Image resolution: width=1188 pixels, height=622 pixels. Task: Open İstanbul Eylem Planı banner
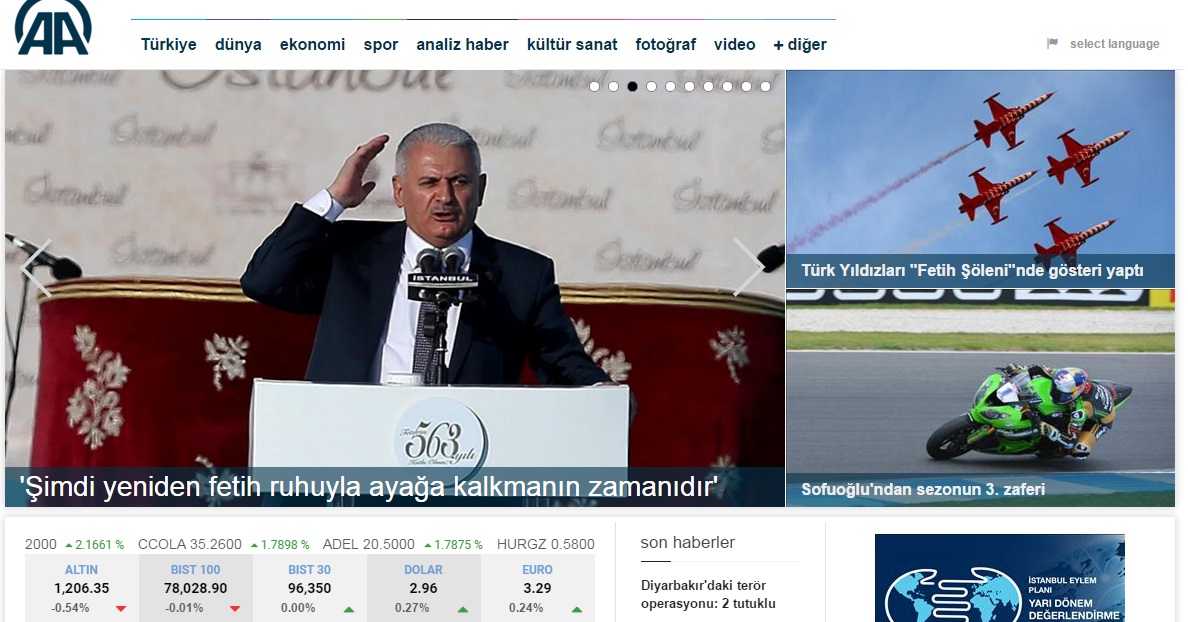pyautogui.click(x=999, y=578)
